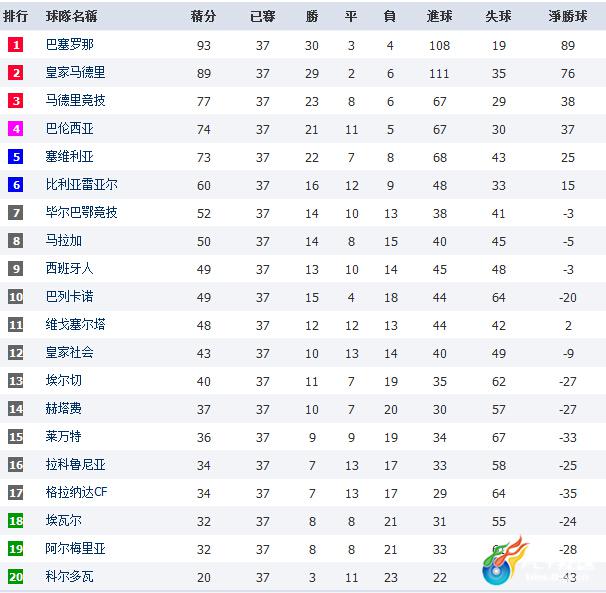The height and width of the screenshot is (593, 606).
Task: Click the green rank 18 badge
Action: pos(15,521)
